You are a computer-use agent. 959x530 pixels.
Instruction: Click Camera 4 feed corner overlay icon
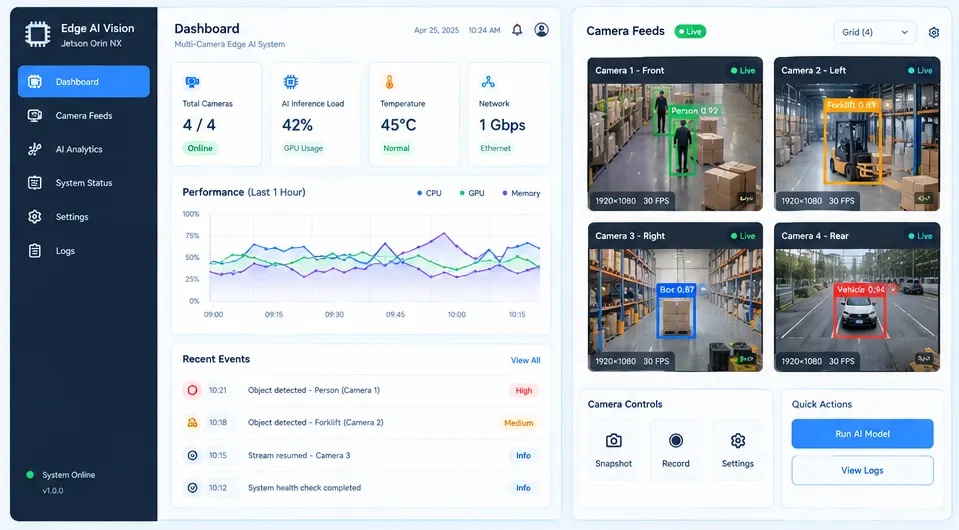[x=924, y=359]
